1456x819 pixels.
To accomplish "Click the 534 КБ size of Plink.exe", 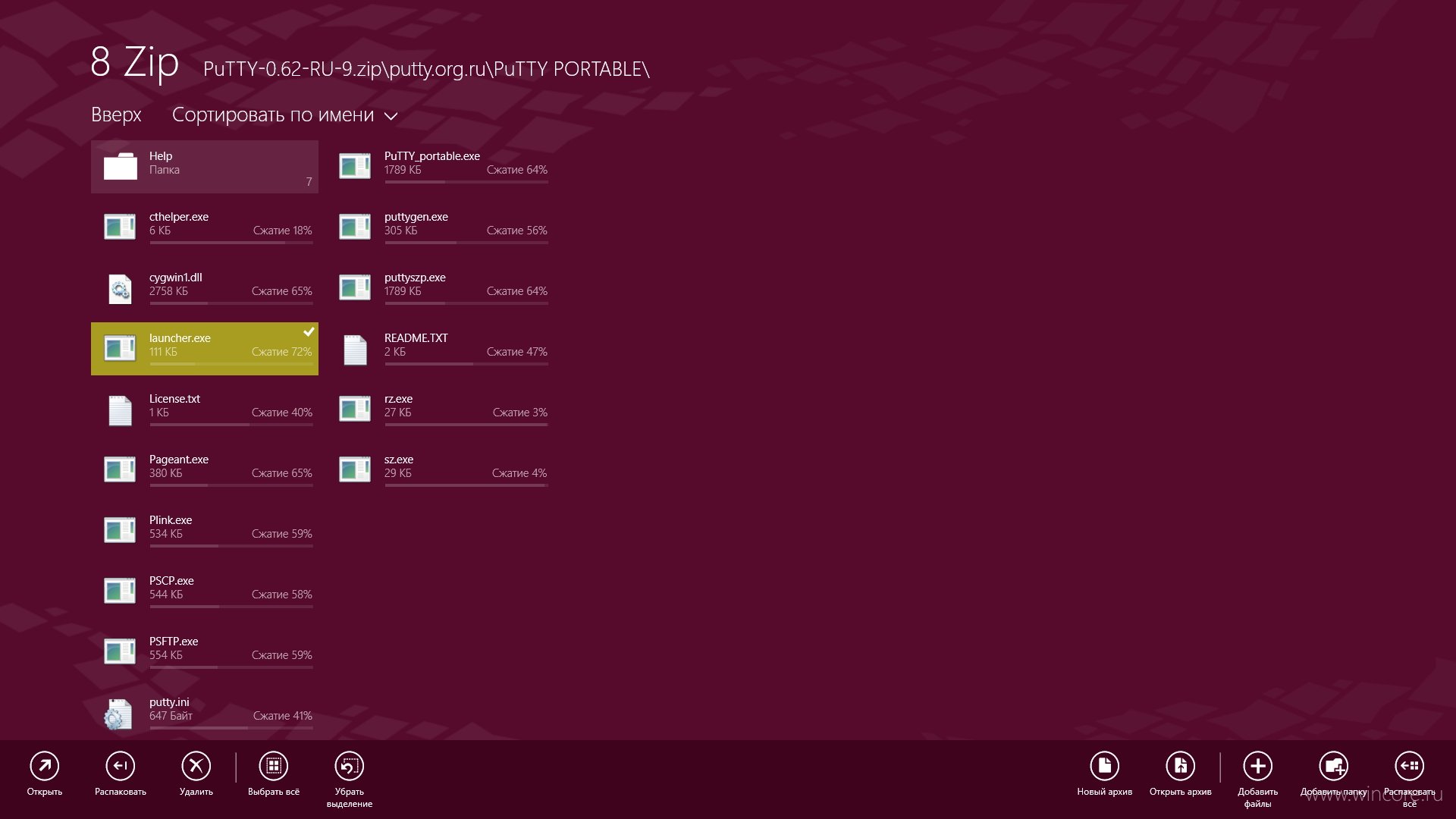I will point(165,534).
